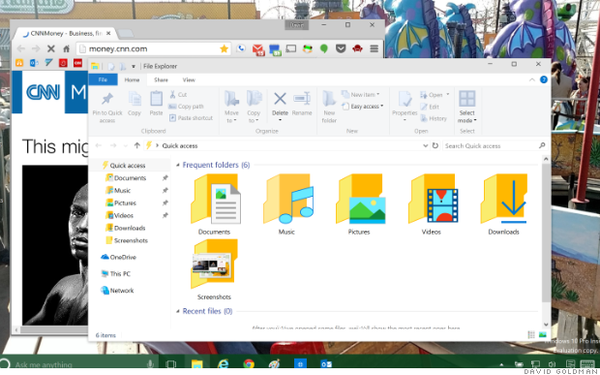Switch to the Share ribbon tab
The image size is (600, 375).
[161, 80]
